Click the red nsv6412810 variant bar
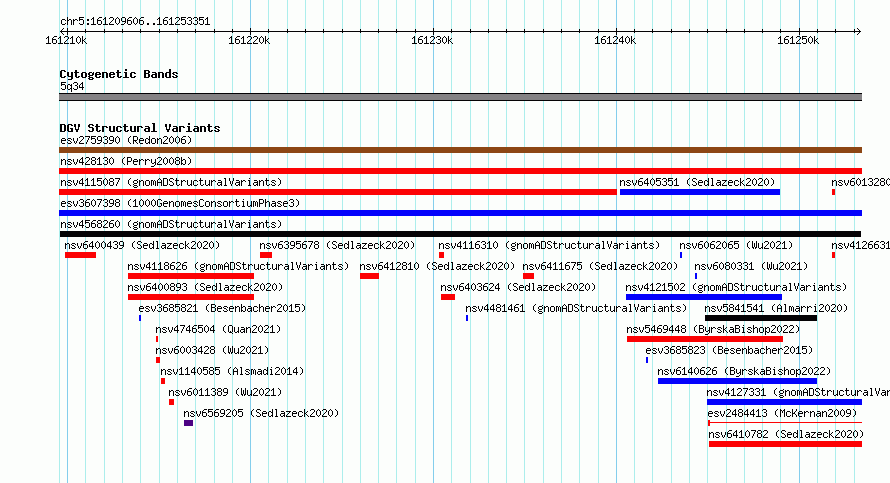The image size is (890, 483). 370,276
